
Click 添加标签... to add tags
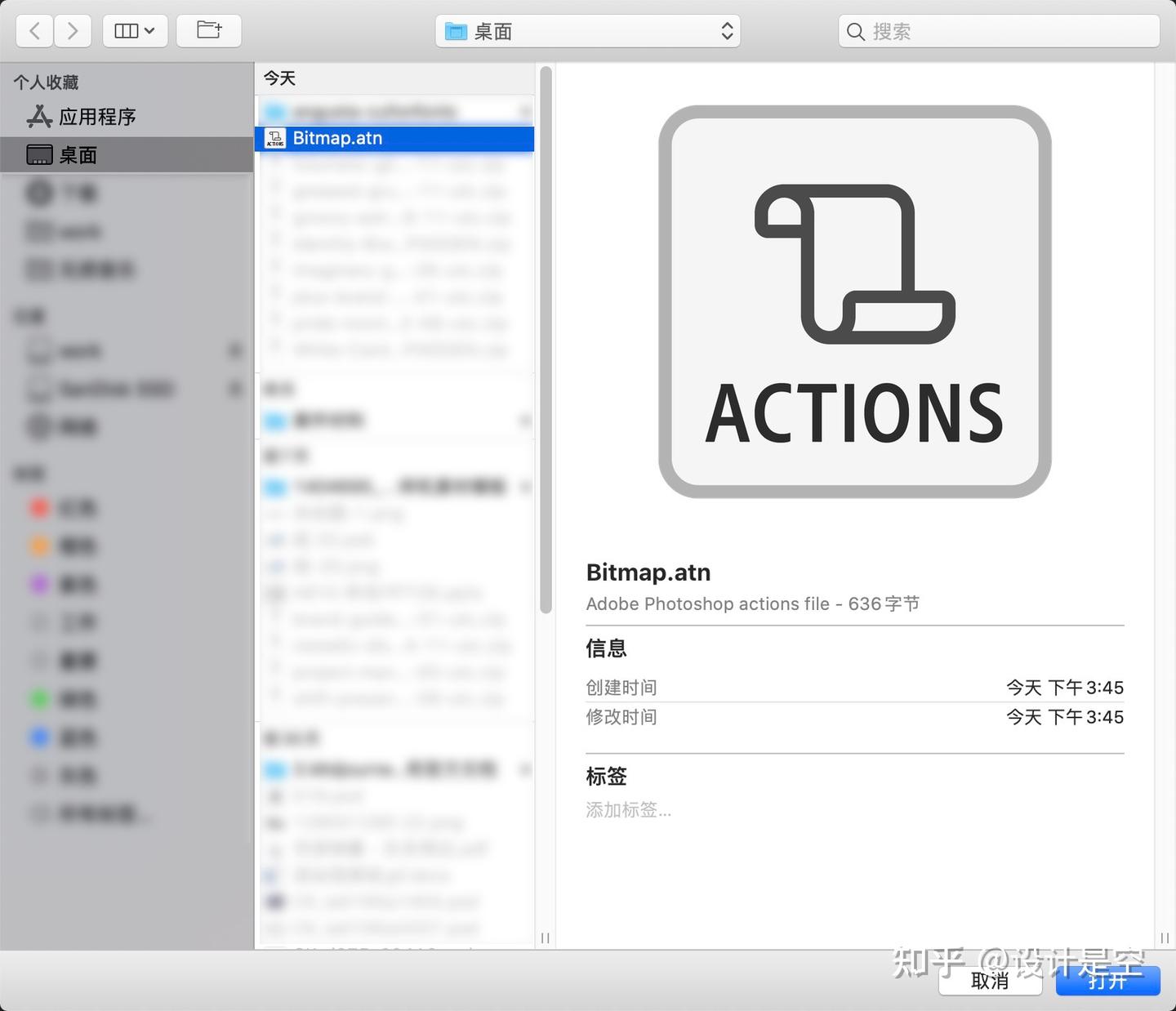coord(629,810)
